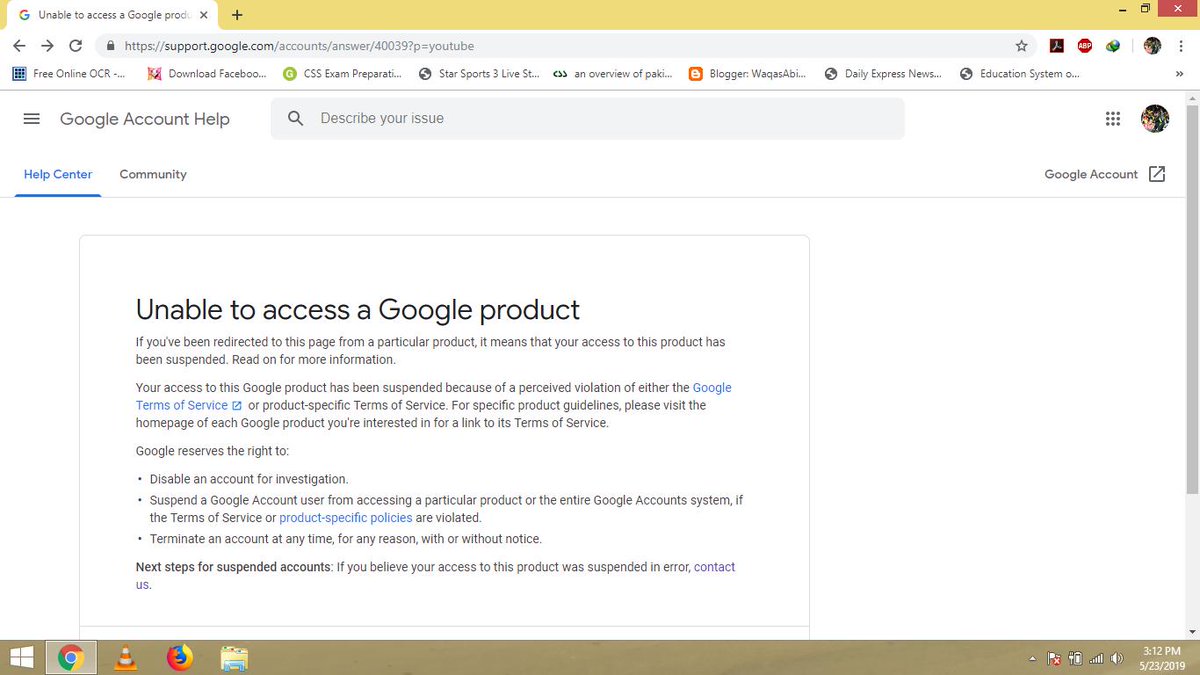View site security lock information
The image size is (1200, 675).
pos(109,46)
